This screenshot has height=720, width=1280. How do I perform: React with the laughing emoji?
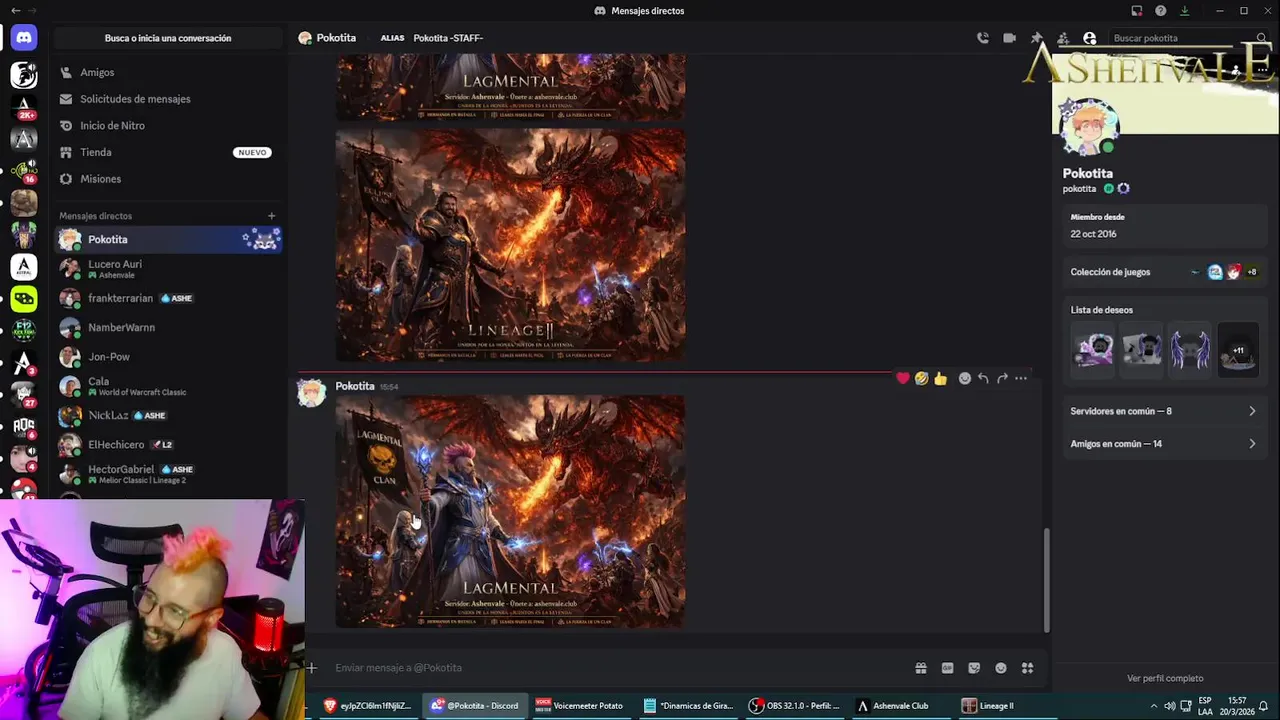coord(921,378)
